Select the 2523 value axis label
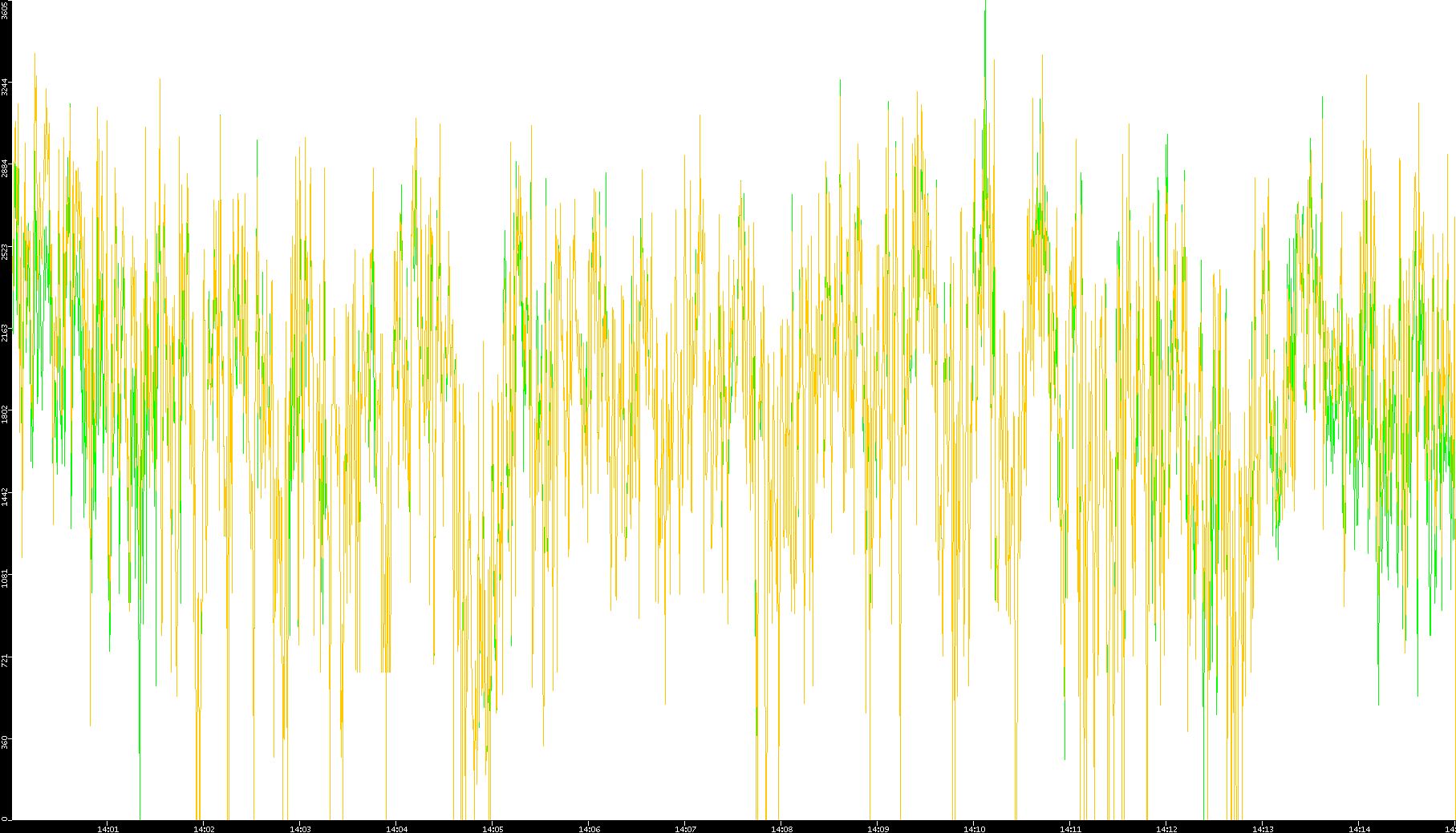This screenshot has width=1456, height=833. click(5, 251)
